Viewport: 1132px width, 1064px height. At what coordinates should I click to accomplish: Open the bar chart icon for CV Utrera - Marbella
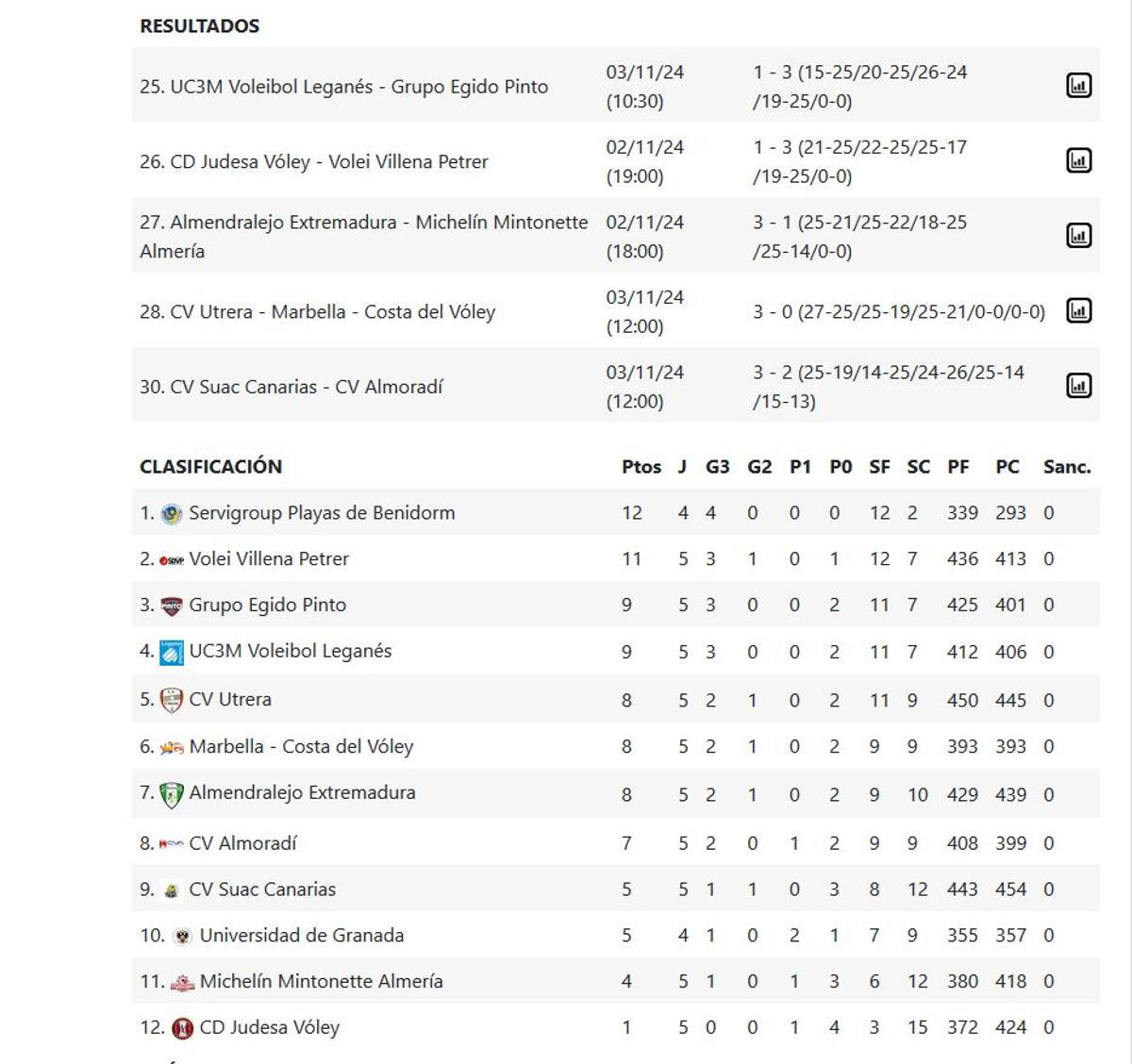(x=1077, y=308)
